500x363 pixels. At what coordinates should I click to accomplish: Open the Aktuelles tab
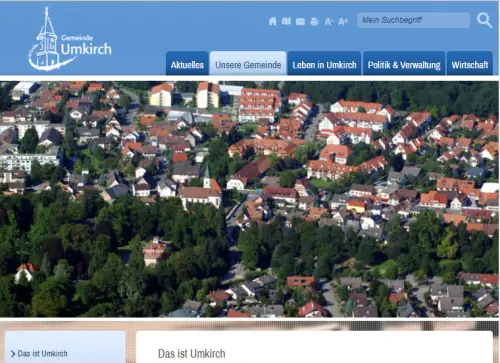click(x=187, y=63)
